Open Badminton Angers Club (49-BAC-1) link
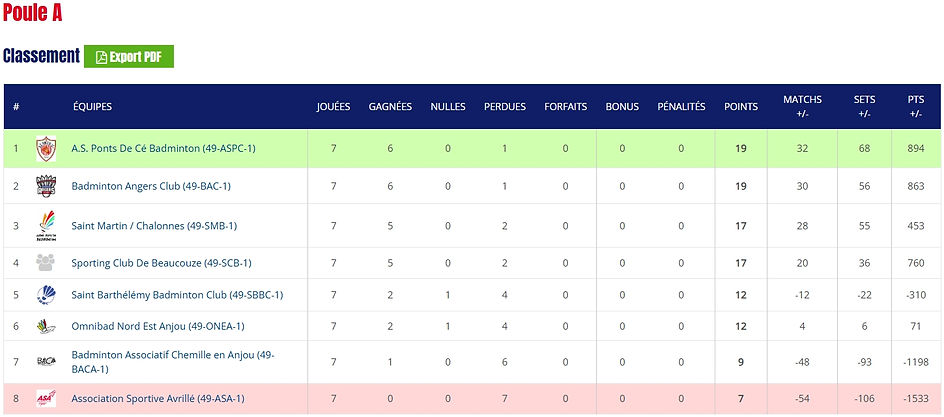Image resolution: width=944 pixels, height=417 pixels. click(151, 186)
